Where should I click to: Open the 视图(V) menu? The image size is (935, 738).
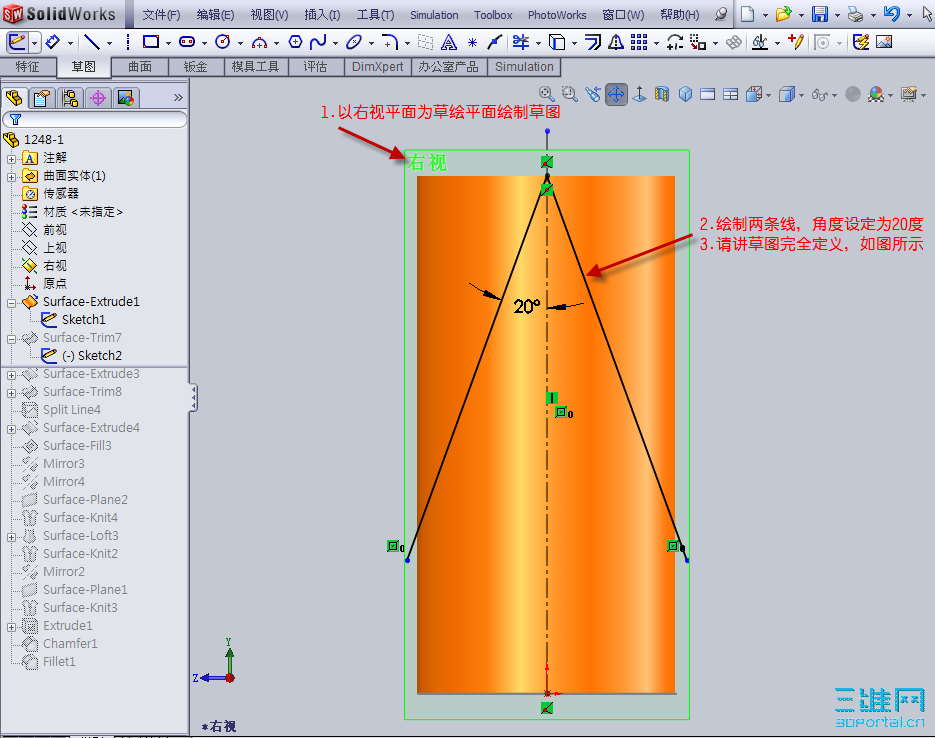pos(269,15)
